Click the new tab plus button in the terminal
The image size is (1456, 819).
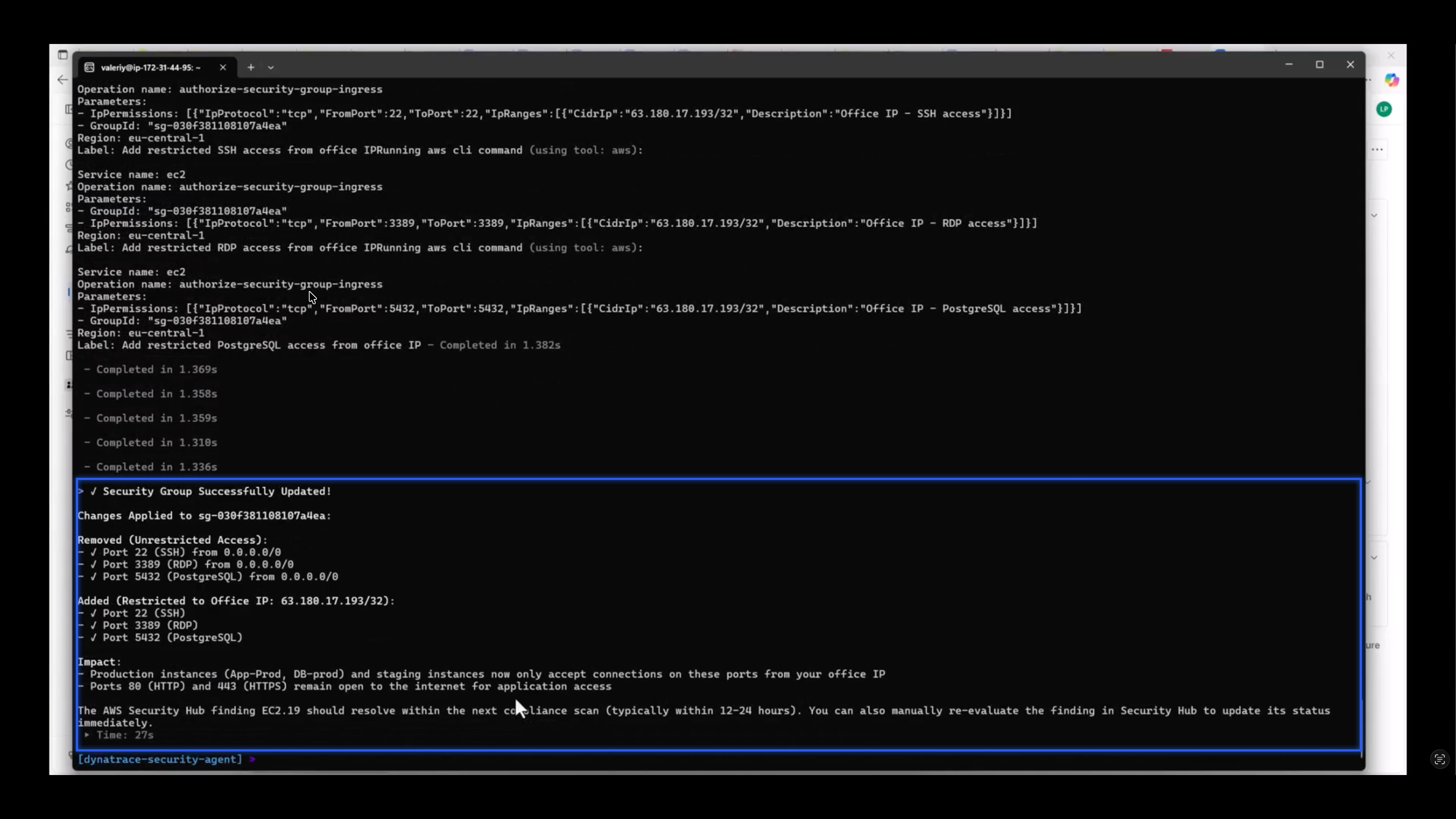251,67
